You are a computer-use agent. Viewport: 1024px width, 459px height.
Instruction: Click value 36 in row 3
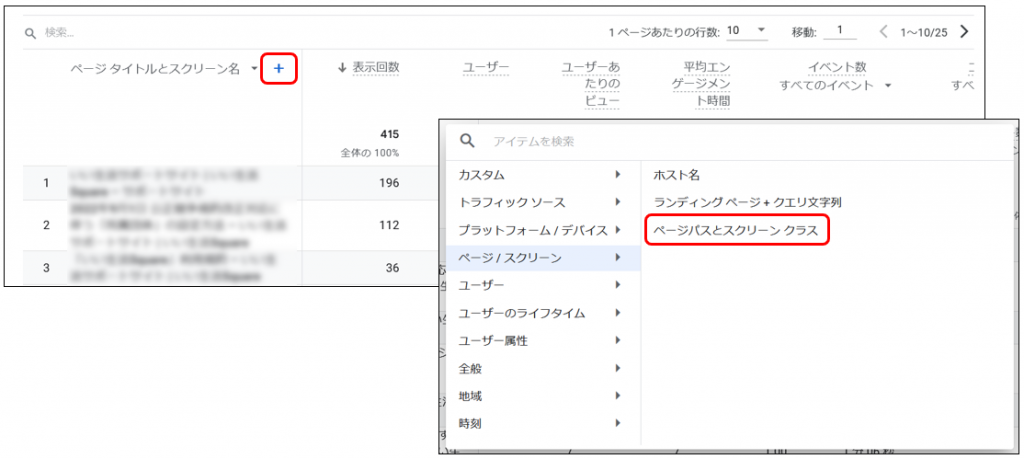pyautogui.click(x=392, y=268)
